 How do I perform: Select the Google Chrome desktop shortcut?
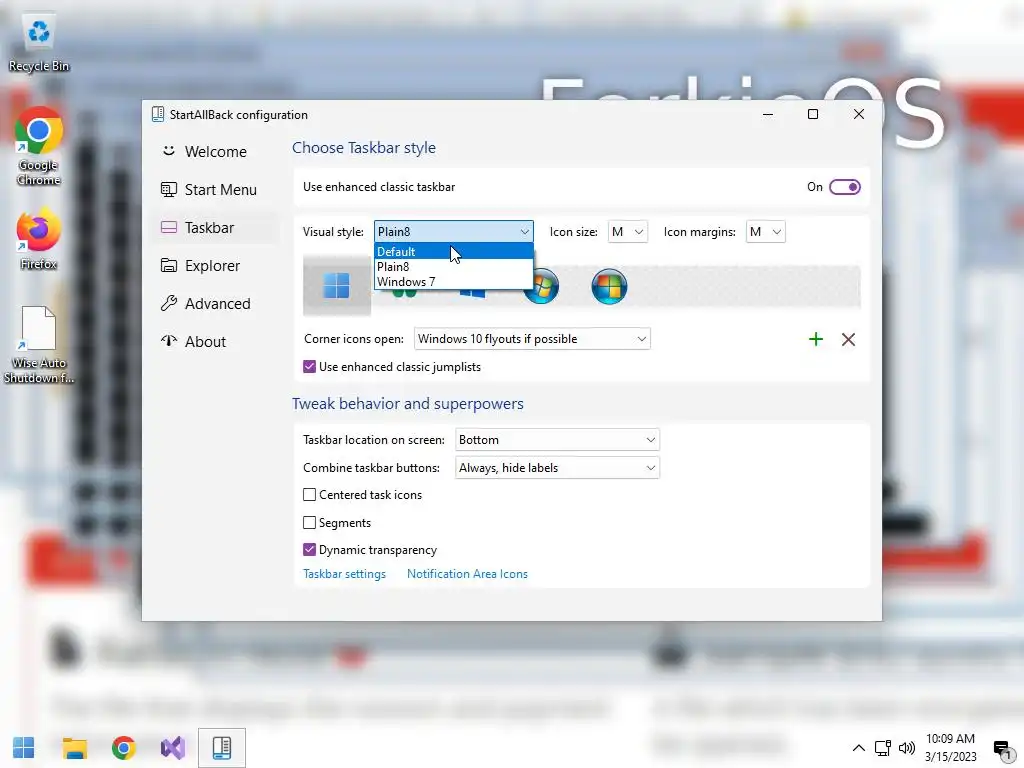39,146
